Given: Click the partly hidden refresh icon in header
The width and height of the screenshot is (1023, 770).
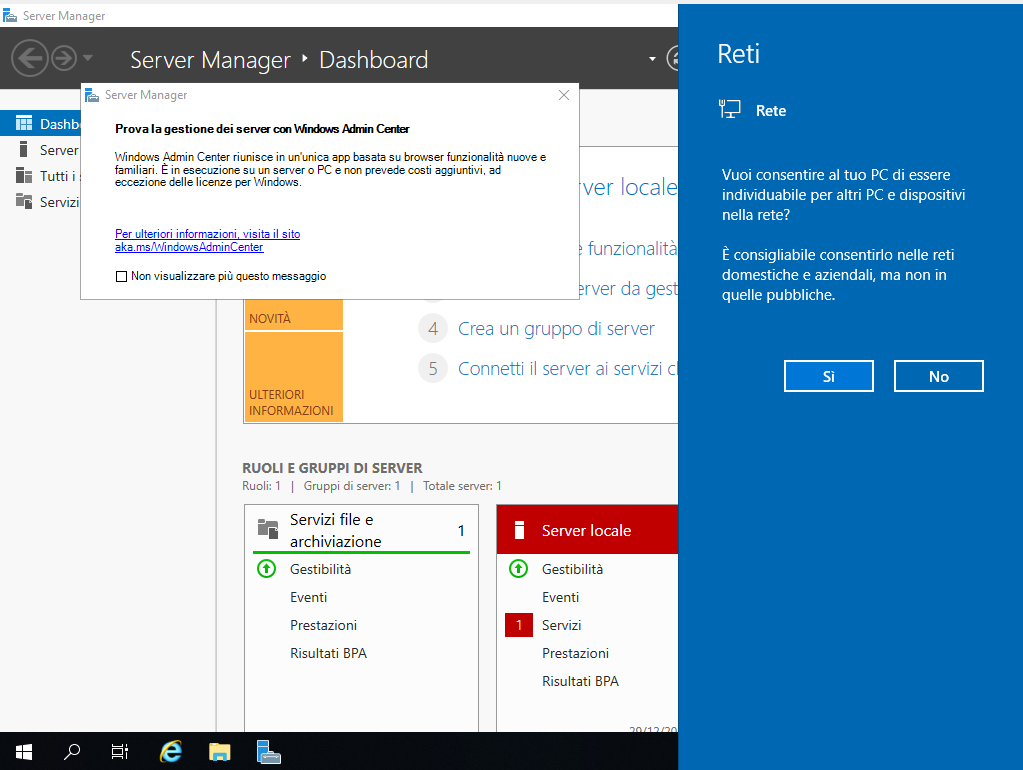Looking at the screenshot, I should click(672, 59).
